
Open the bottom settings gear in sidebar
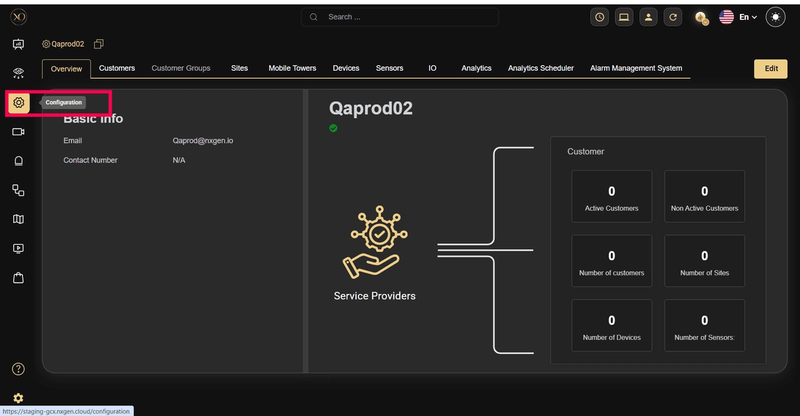coord(18,398)
